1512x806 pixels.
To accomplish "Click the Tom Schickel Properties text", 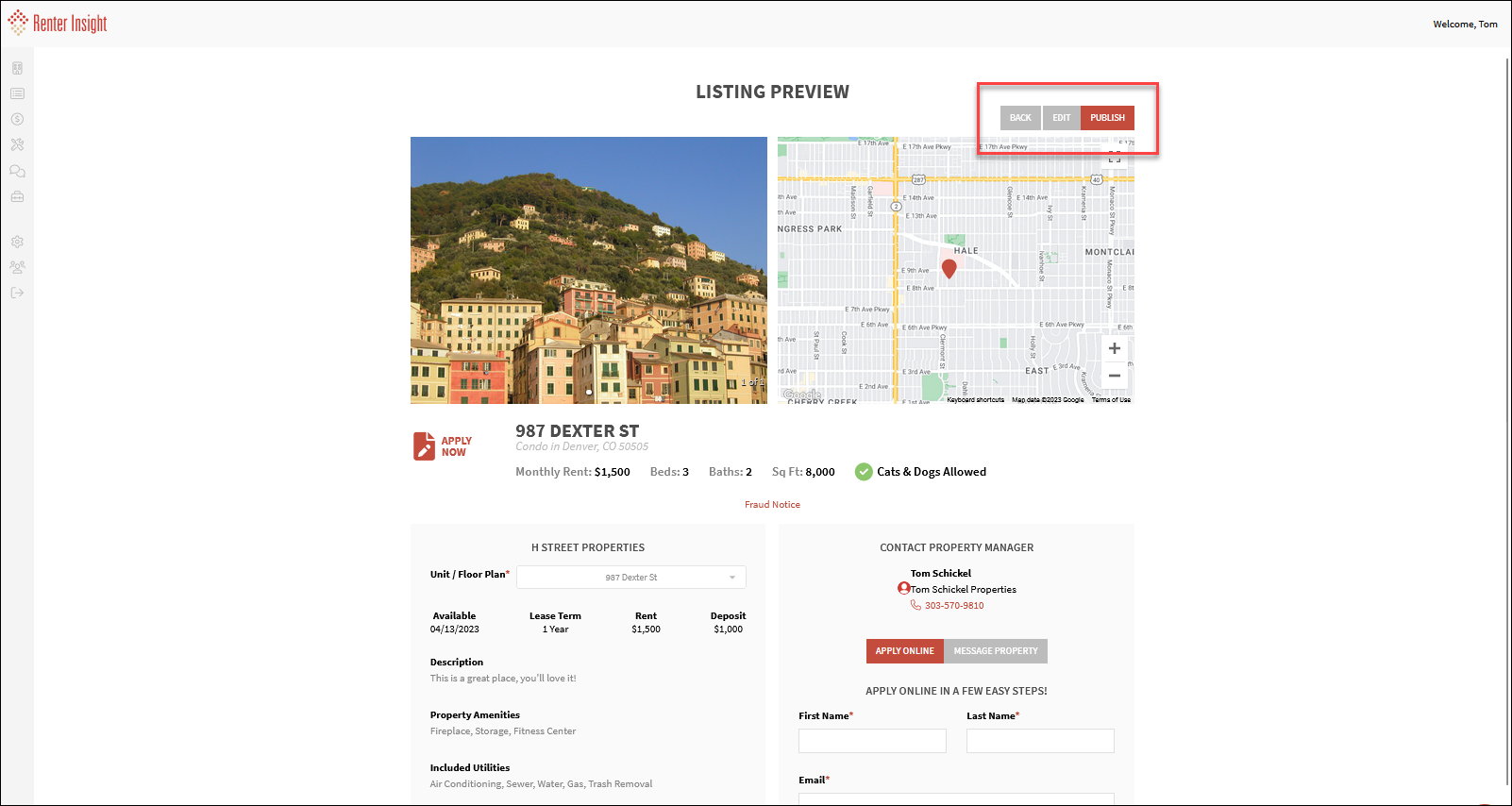I will 963,590.
